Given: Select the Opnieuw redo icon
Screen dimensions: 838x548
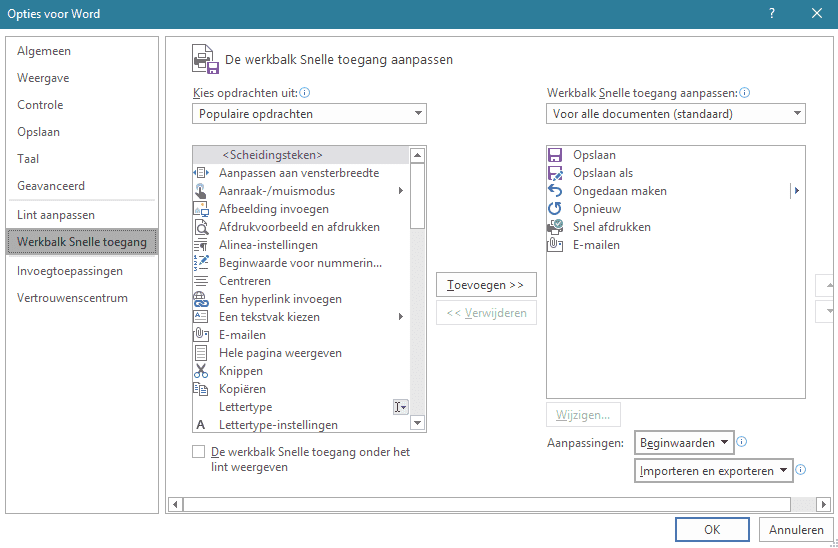Looking at the screenshot, I should pos(555,209).
